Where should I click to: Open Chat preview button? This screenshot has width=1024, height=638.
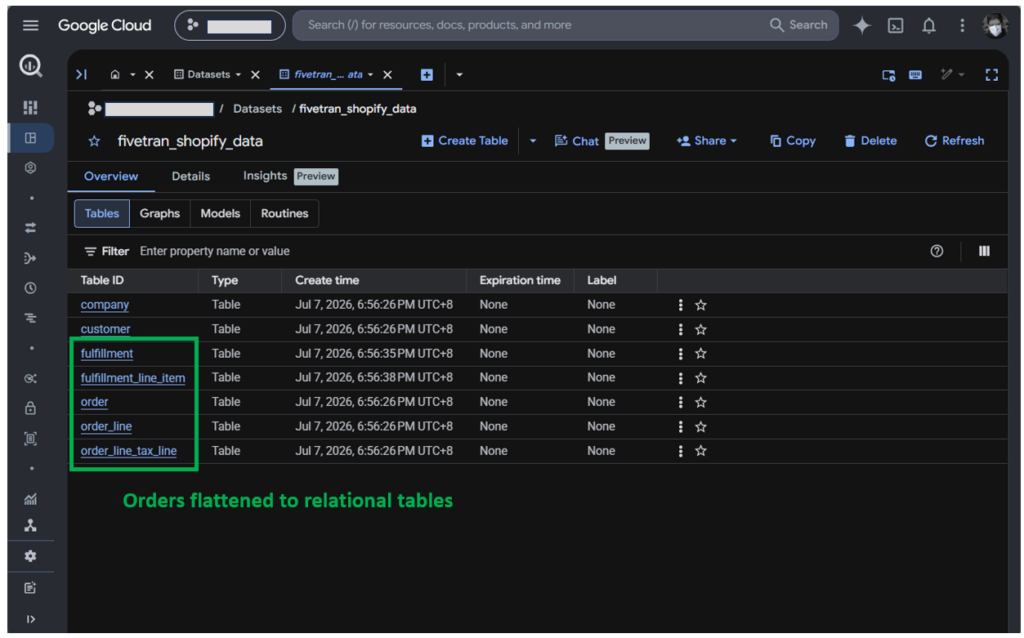(x=601, y=141)
